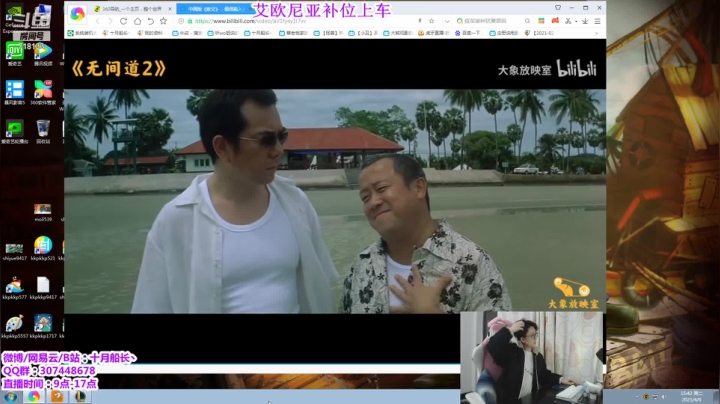Open the kkpkkp577 desktop shortcut
Image resolution: width=720 pixels, height=404 pixels.
tap(14, 288)
